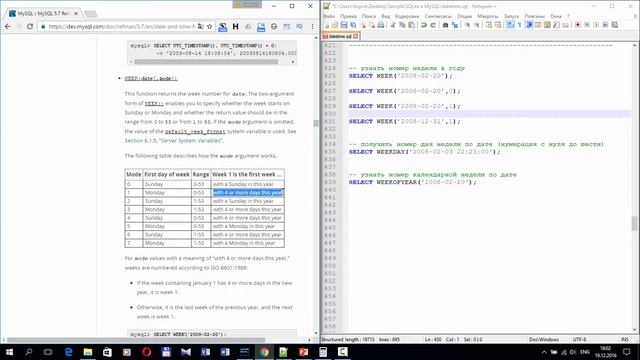The image size is (640, 360).
Task: Open Opera from the taskbar
Action: [147, 352]
